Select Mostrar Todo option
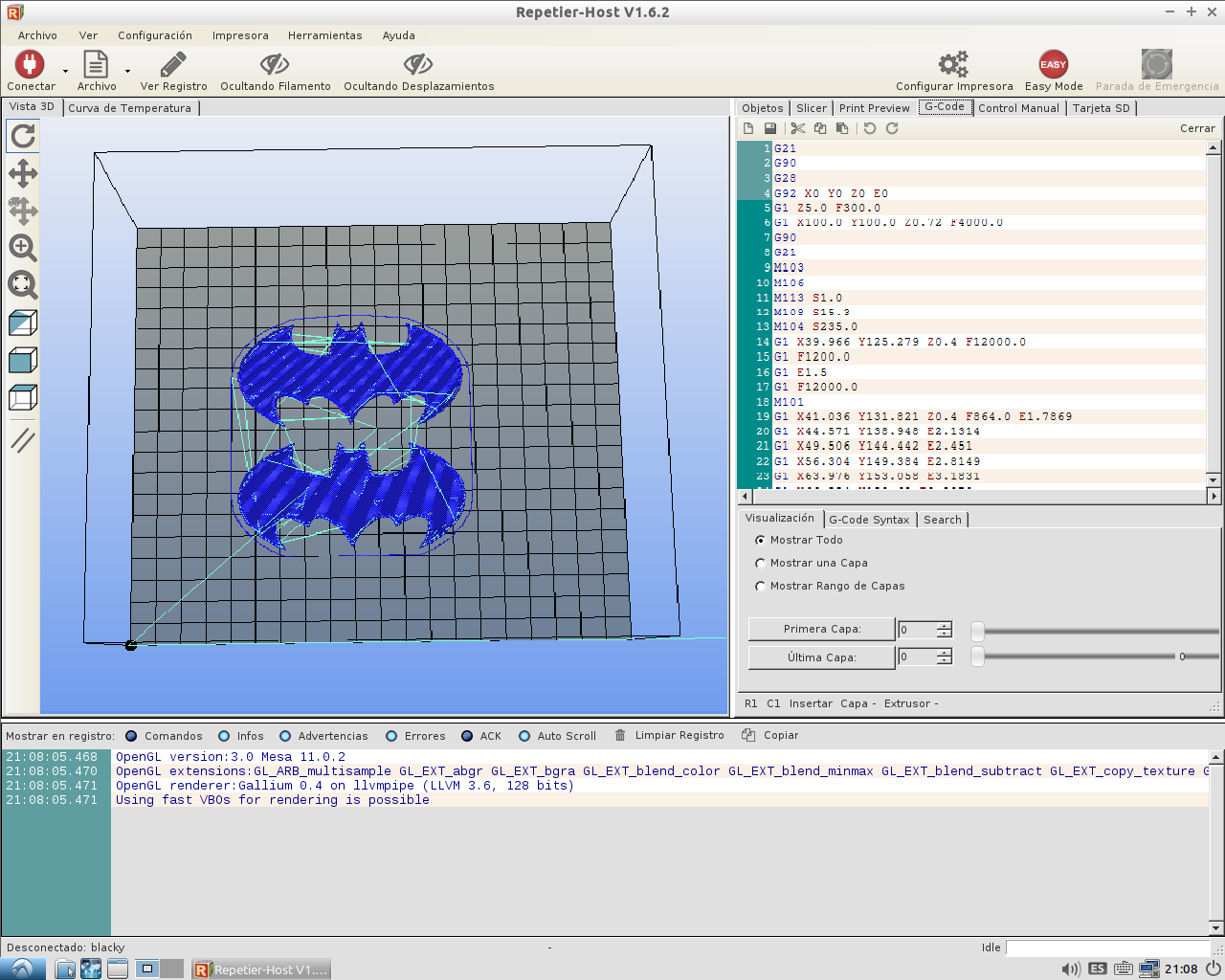Screen dimensions: 1225x980 point(760,540)
